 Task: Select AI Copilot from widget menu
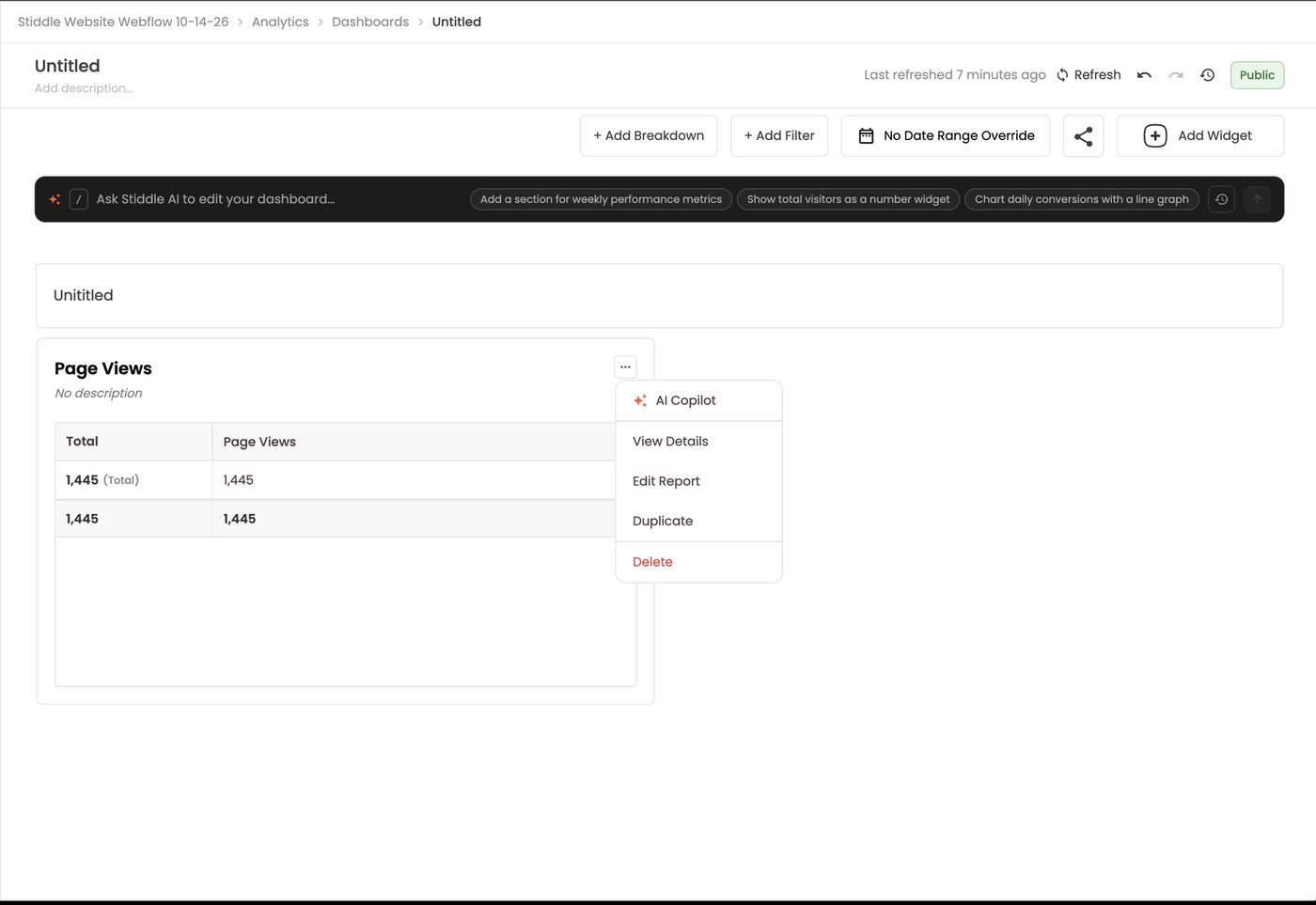click(698, 400)
